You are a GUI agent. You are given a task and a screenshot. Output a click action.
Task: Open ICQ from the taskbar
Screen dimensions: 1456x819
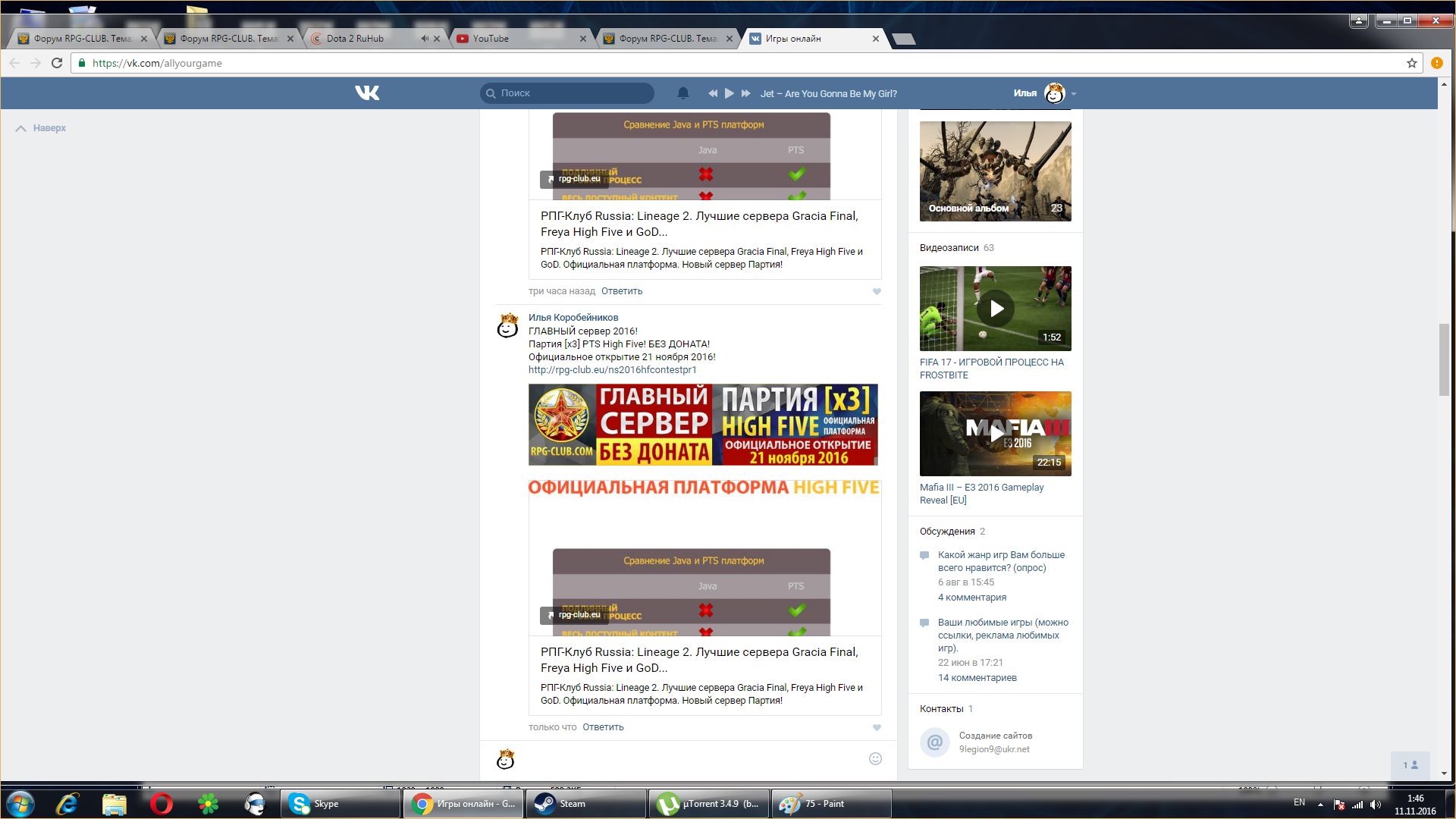tap(208, 804)
